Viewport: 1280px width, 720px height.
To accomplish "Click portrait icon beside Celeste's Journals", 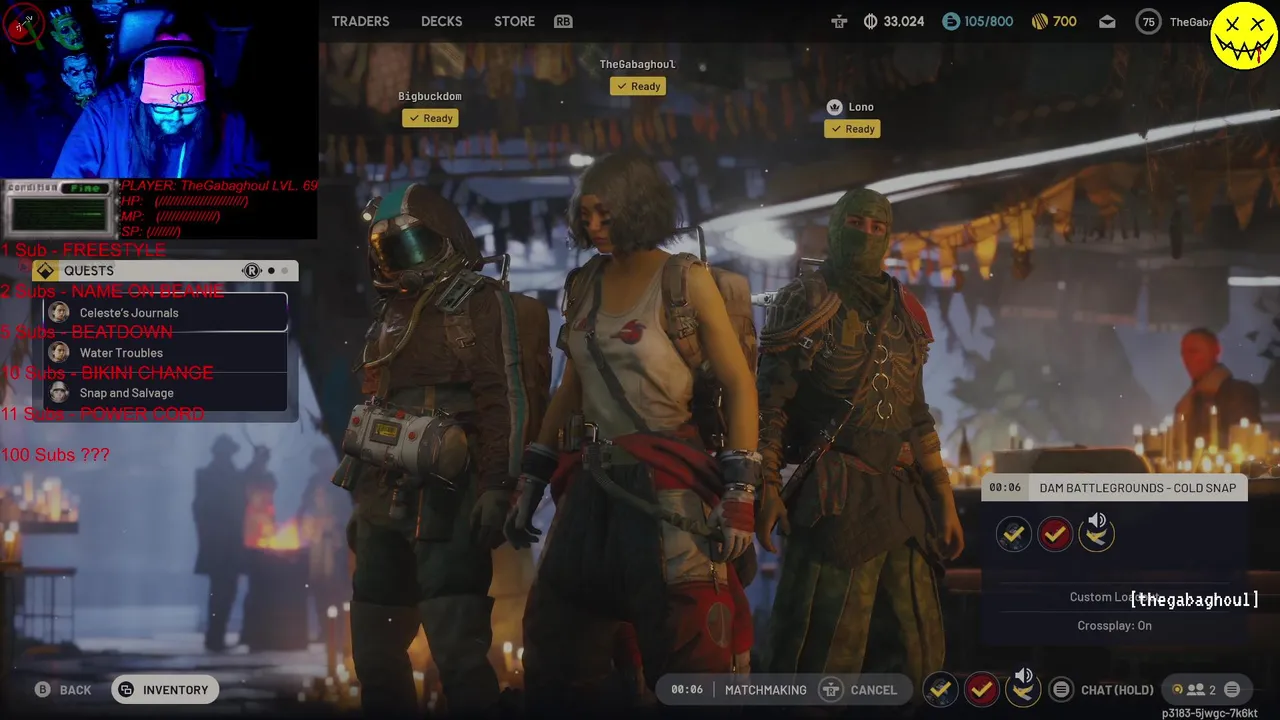I will (59, 313).
